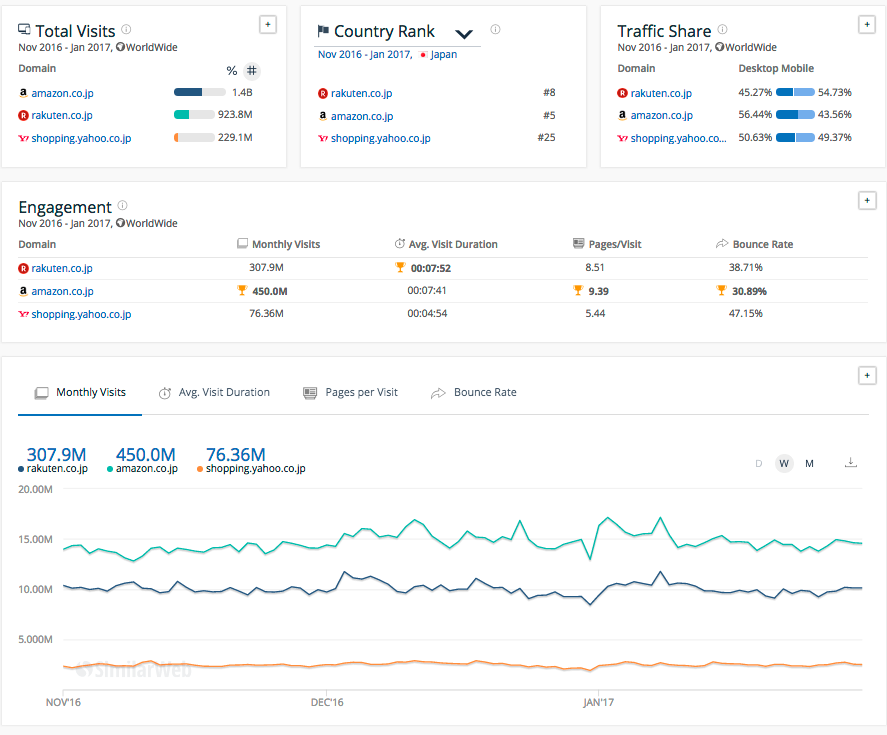This screenshot has width=887, height=735.
Task: Click the 307.9M rakuten legend value
Action: click(57, 454)
